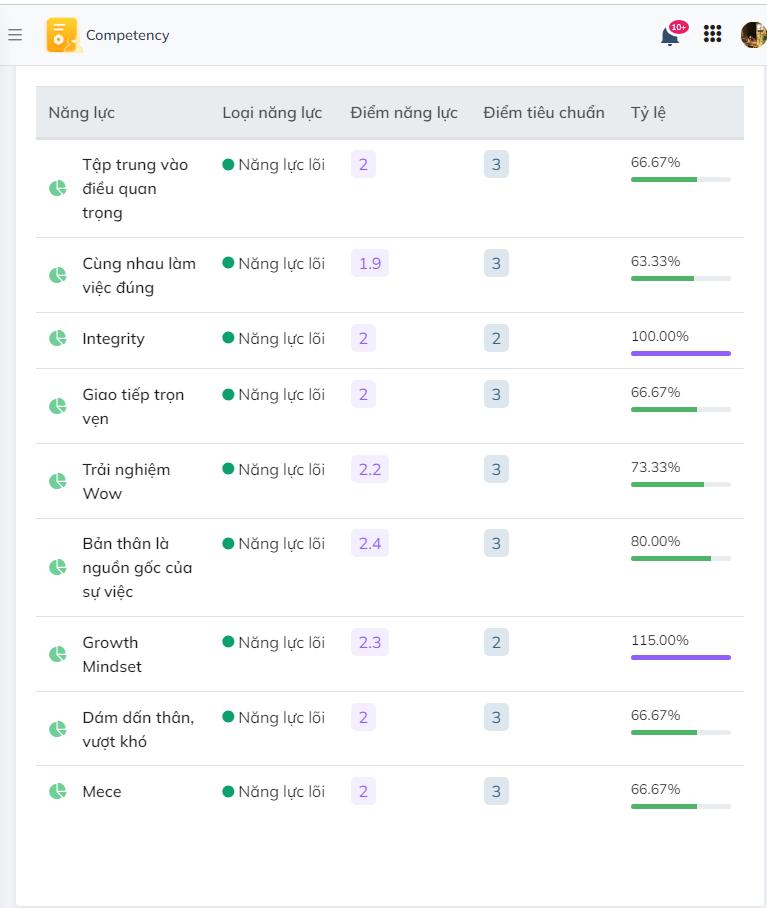Click pie chart icon beside Giao tiếp trọn vẹn

coord(58,407)
